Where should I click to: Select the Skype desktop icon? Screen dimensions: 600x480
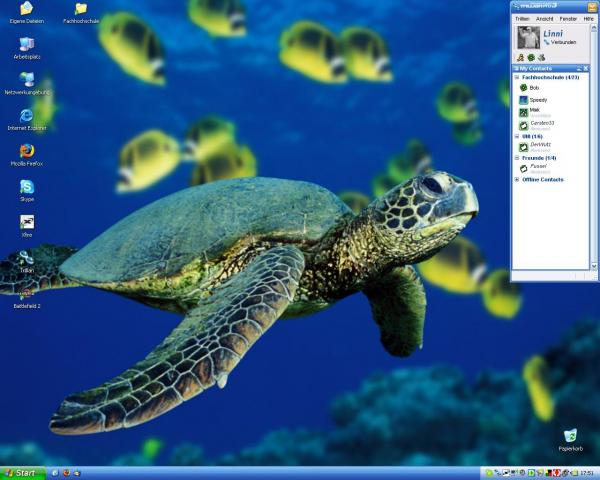click(27, 190)
